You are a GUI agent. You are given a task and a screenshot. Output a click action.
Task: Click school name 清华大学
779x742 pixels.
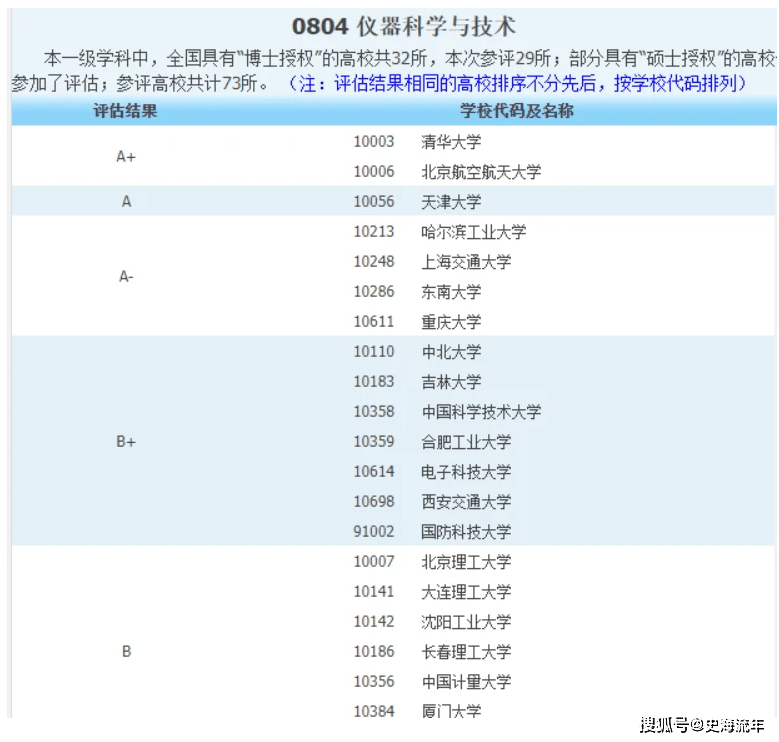[x=451, y=142]
